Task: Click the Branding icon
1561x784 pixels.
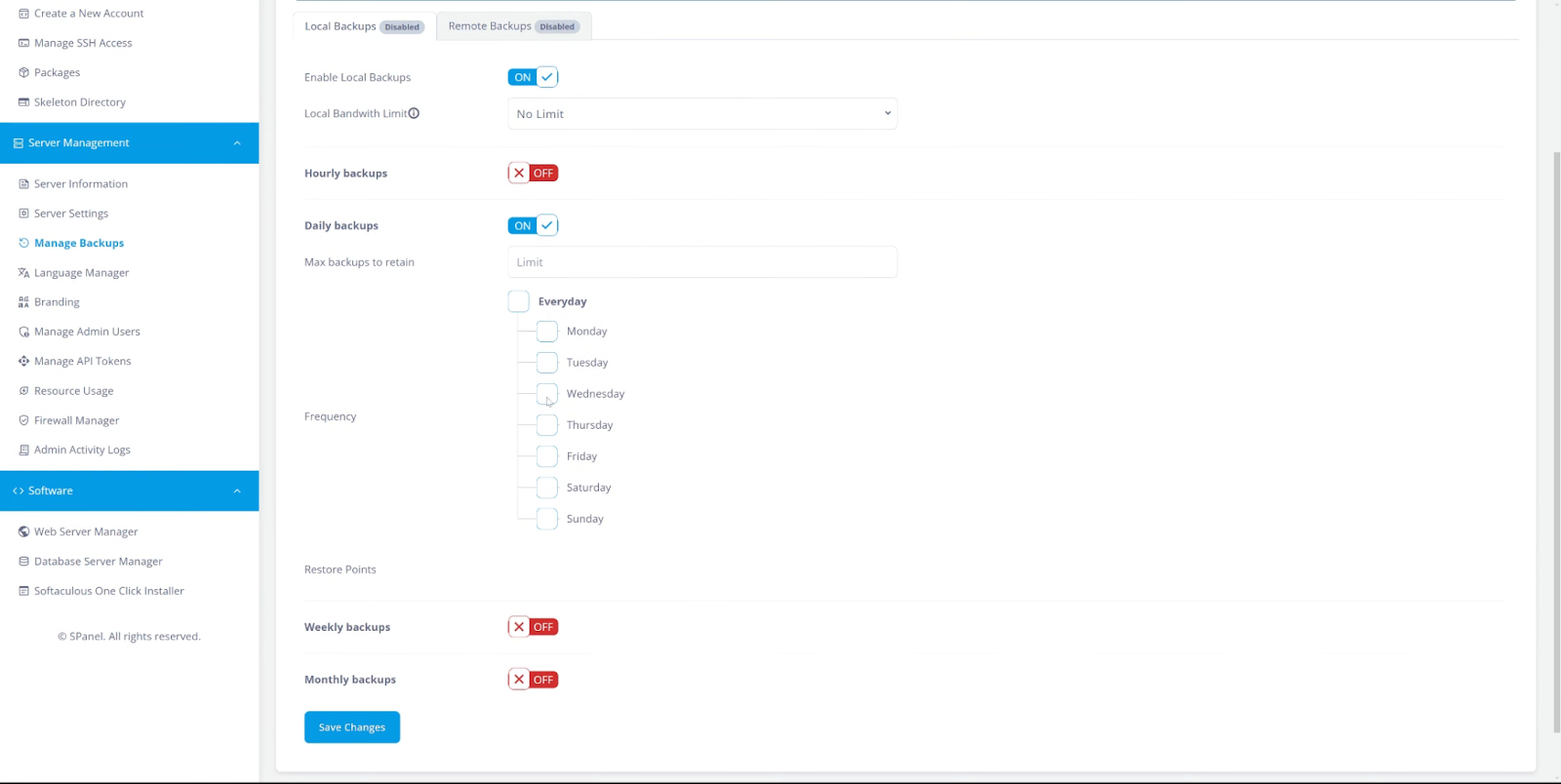Action: click(x=23, y=302)
